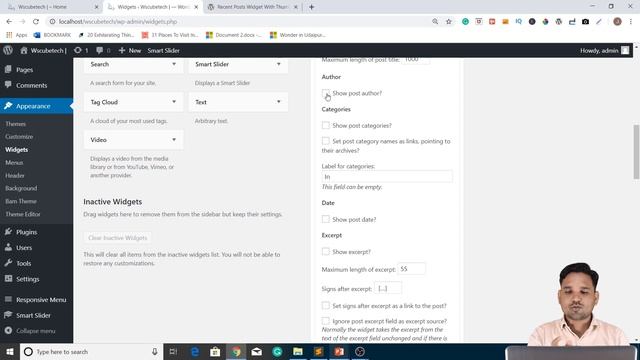Click the Label for categories field

pyautogui.click(x=387, y=177)
